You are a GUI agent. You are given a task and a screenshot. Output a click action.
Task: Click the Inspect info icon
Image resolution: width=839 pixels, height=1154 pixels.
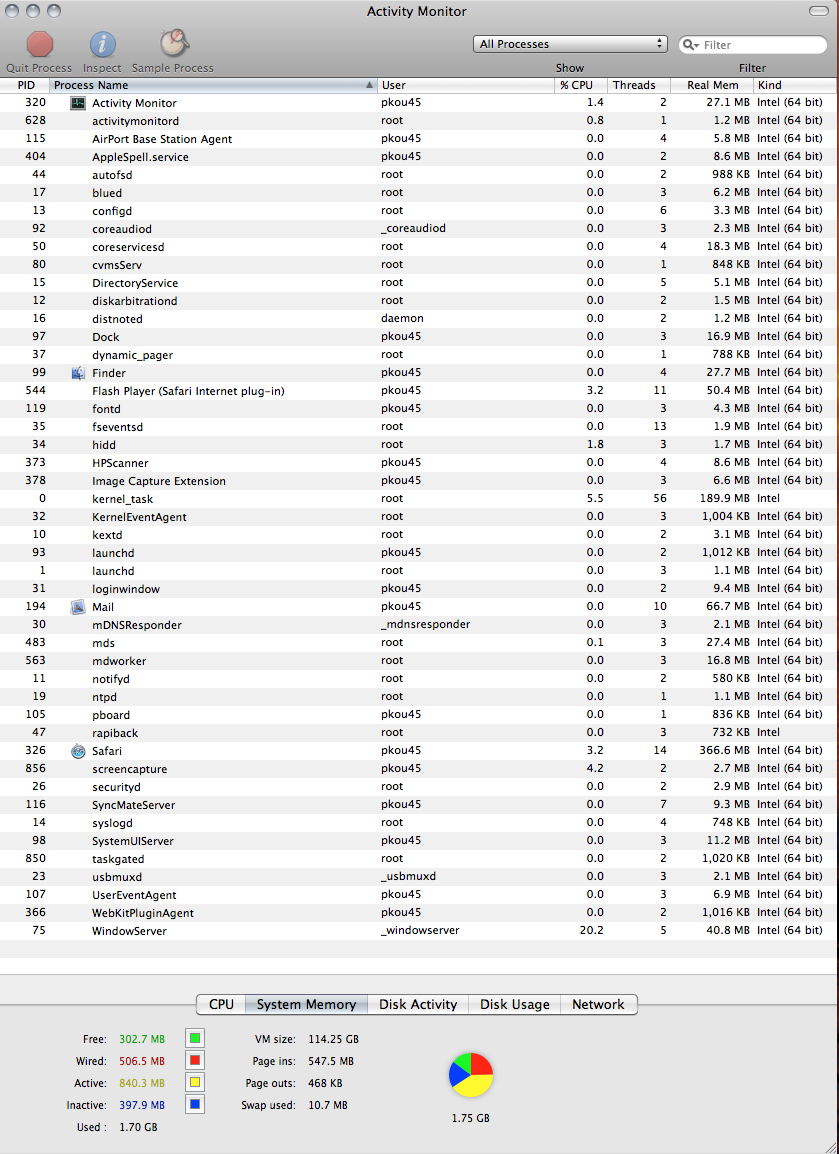(x=102, y=44)
